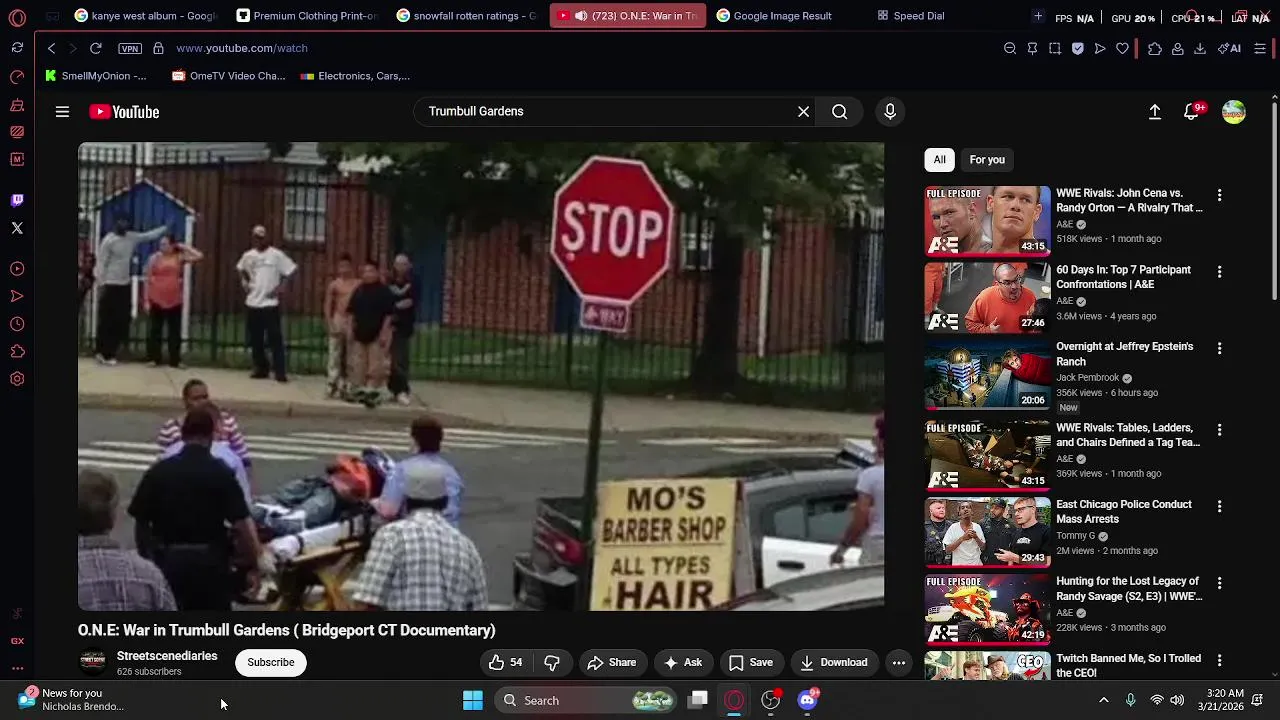
Task: Open YouTube create upload icon
Action: click(1155, 112)
